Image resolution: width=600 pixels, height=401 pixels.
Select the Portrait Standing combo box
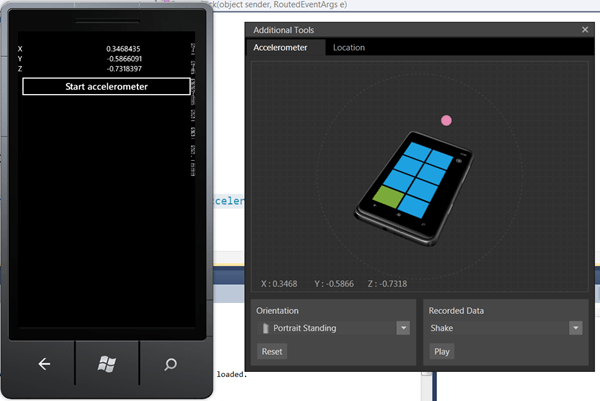click(334, 328)
